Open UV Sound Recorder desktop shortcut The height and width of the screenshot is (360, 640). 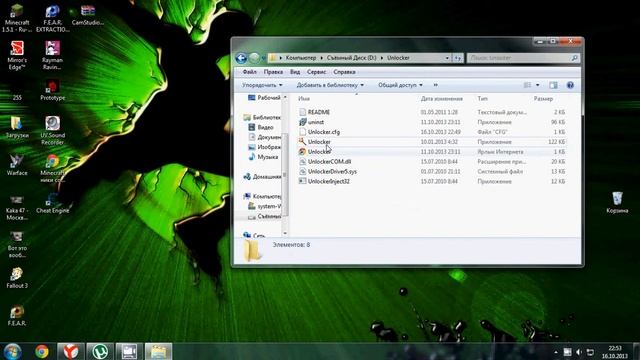tap(52, 131)
